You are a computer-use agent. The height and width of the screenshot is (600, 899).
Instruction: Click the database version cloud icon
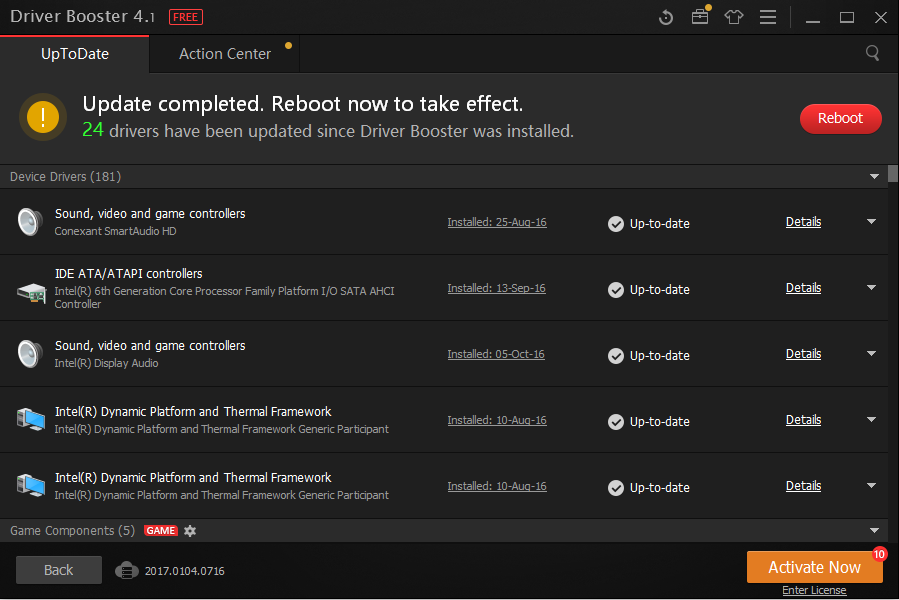point(126,570)
